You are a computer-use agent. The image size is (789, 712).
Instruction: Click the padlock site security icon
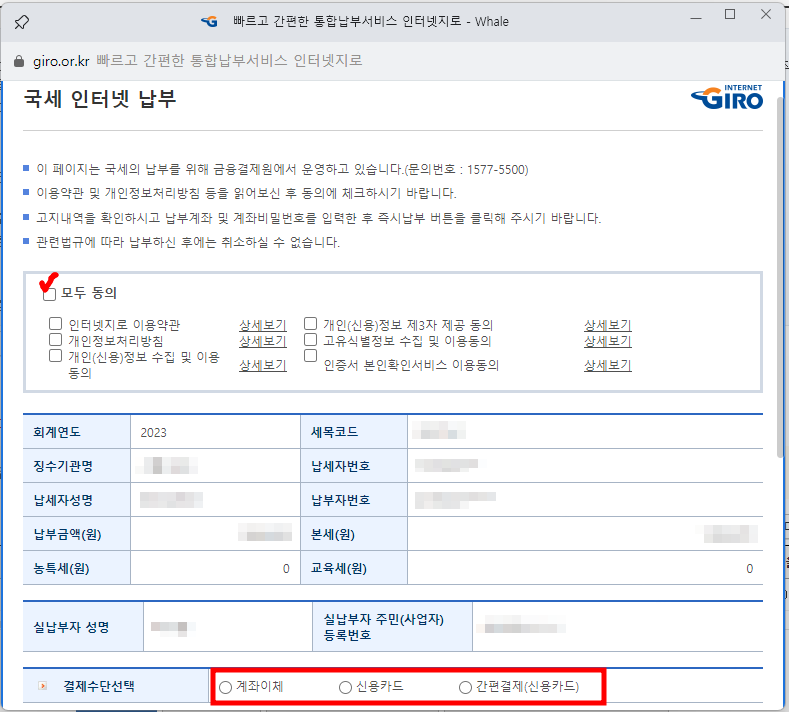[x=19, y=61]
